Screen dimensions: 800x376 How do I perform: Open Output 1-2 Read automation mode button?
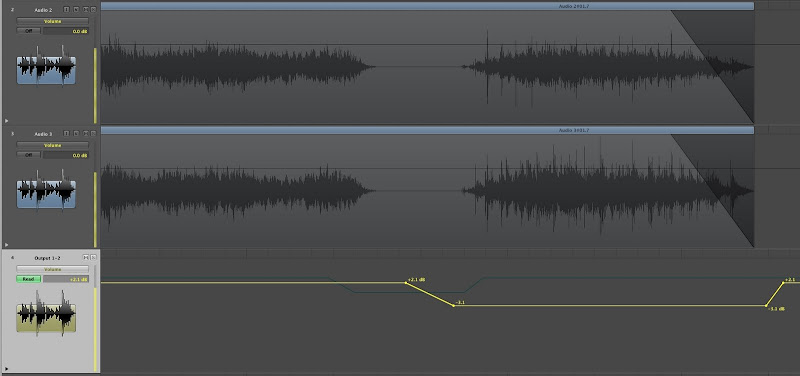29,279
